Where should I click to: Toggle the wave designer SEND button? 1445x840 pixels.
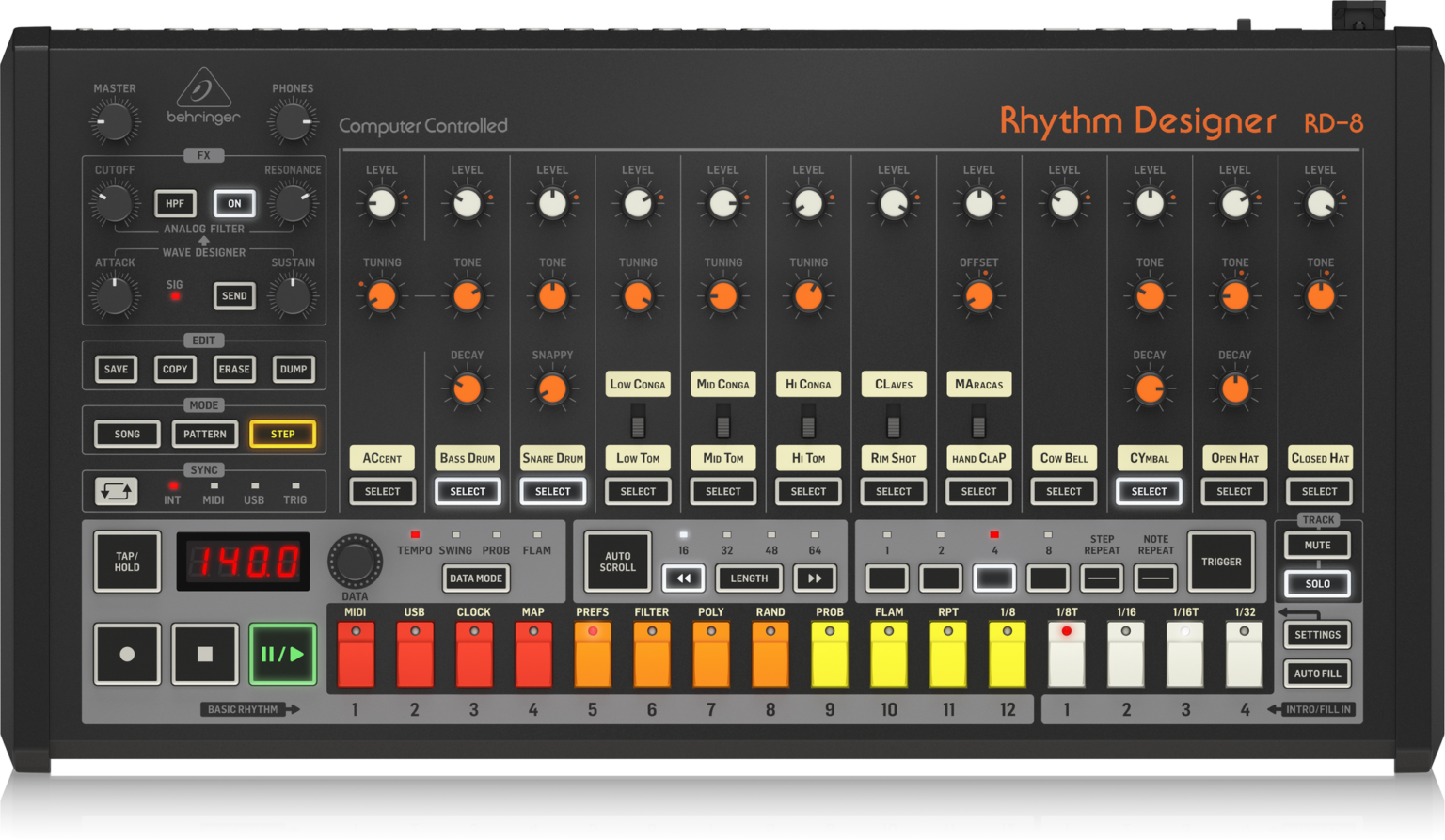point(234,295)
